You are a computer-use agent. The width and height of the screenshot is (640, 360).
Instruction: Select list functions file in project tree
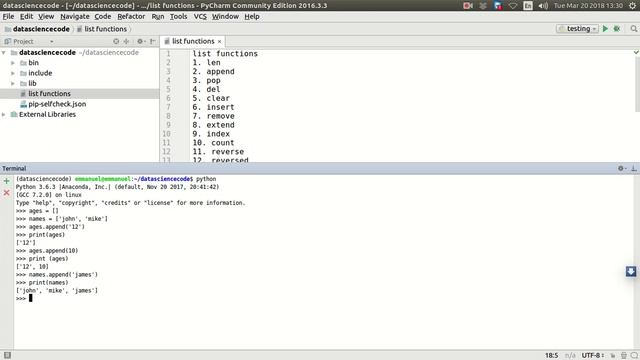80,93
